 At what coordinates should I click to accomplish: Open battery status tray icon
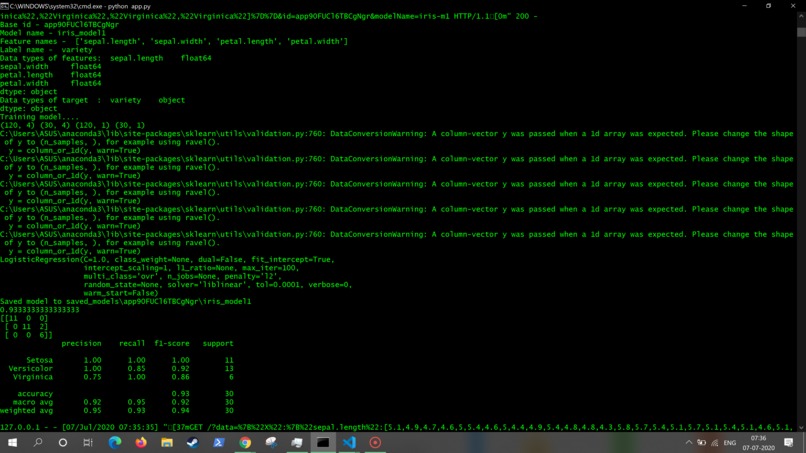(702, 442)
